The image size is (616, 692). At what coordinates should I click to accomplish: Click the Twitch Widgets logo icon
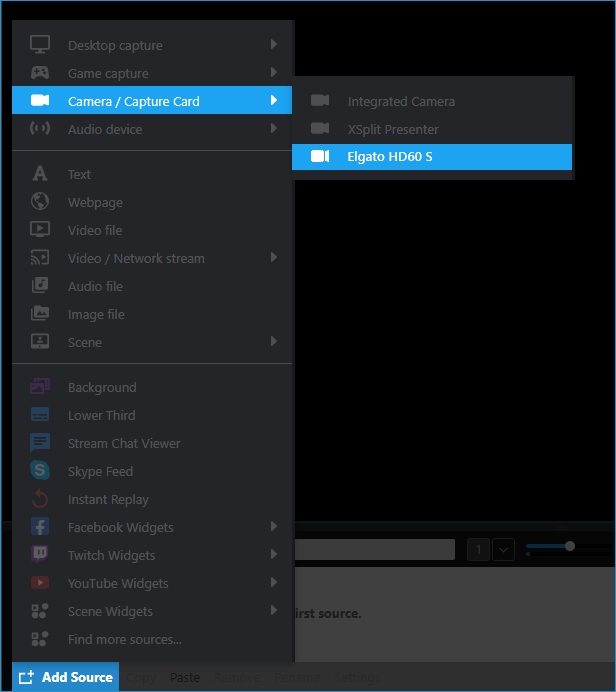click(40, 554)
